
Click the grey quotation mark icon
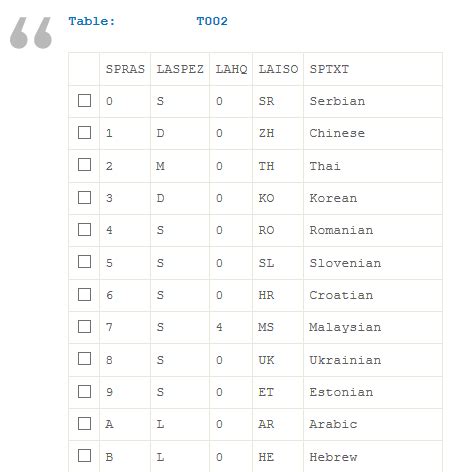(x=31, y=33)
